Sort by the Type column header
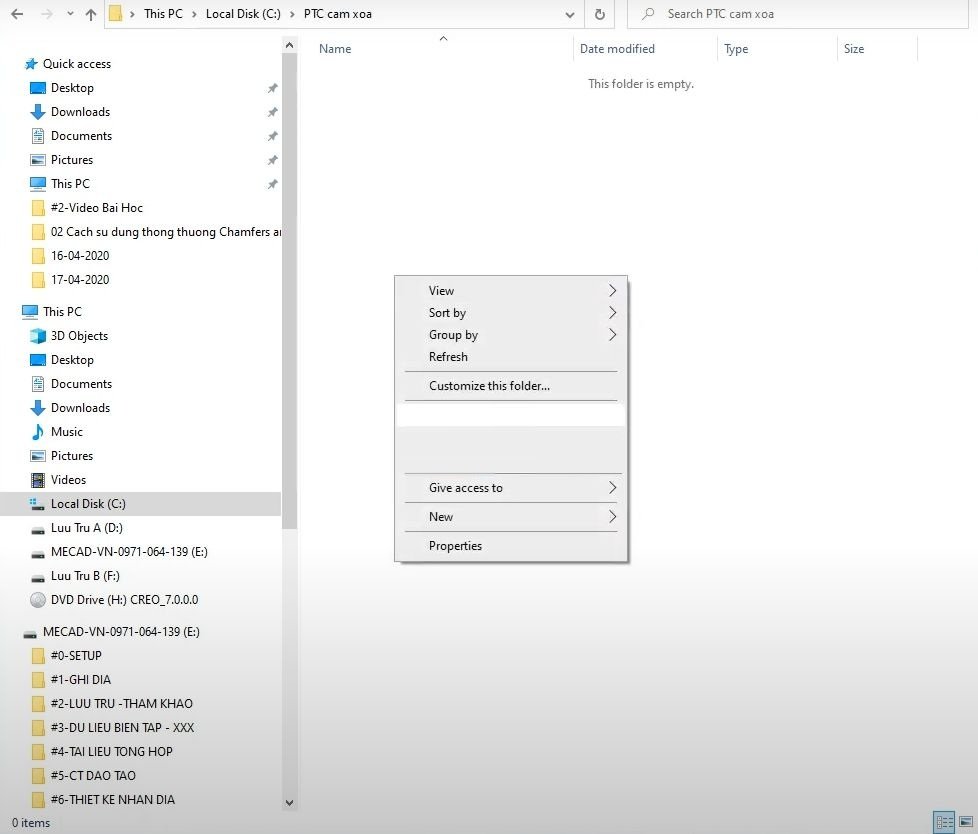Screen dimensions: 978x834 point(736,49)
